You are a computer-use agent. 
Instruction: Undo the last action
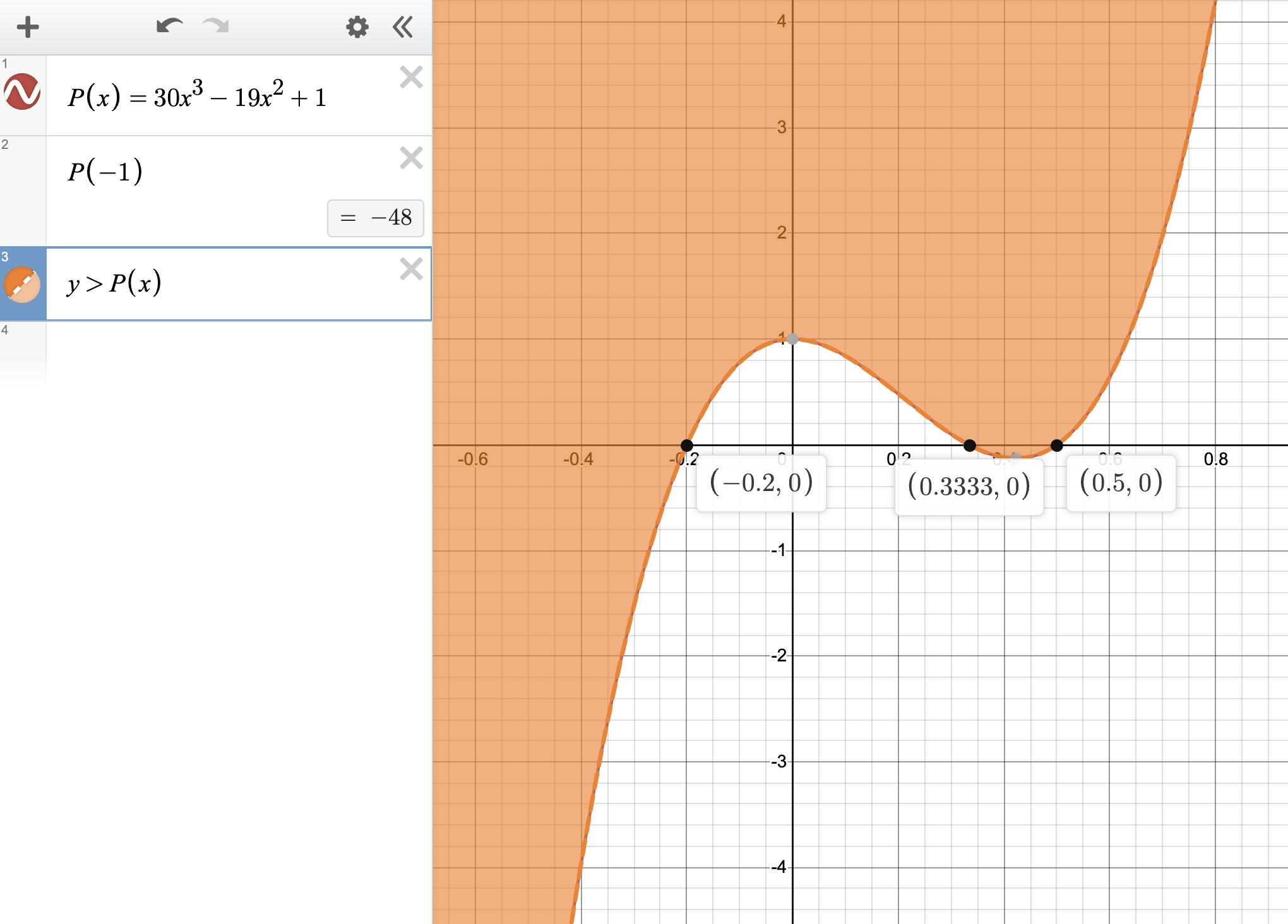coord(169,27)
